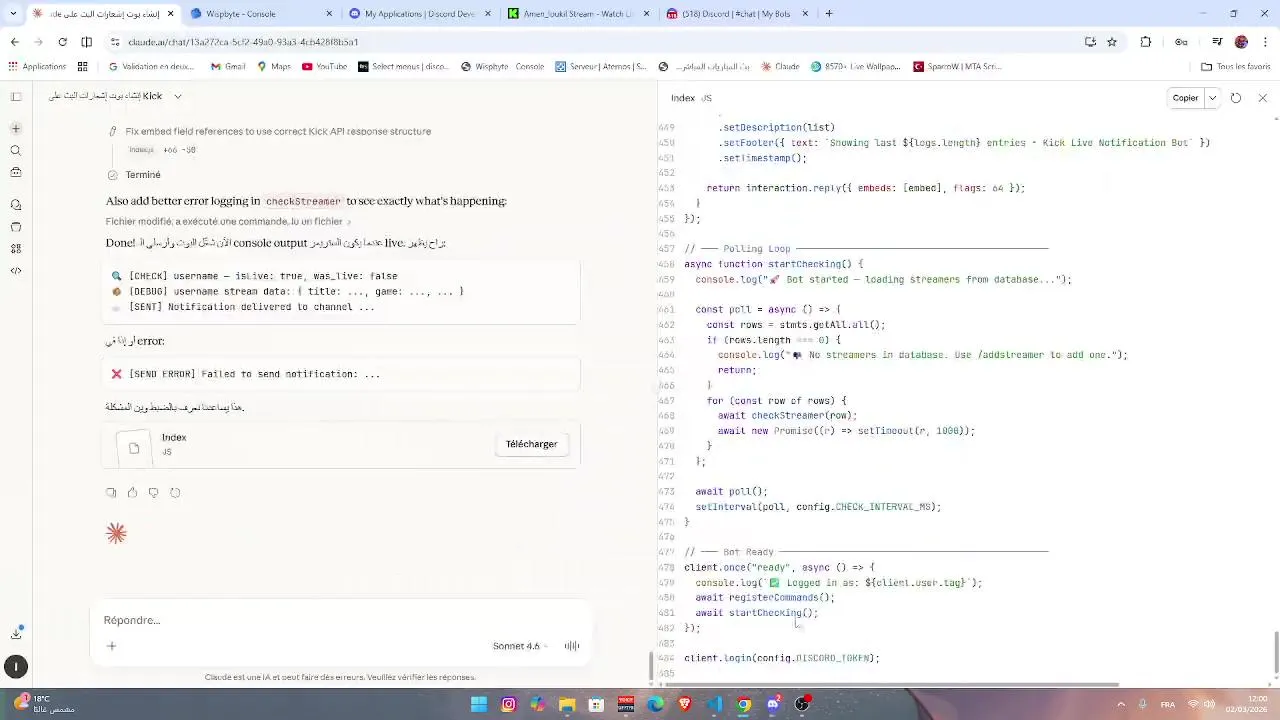Copy the response with copy icon
Screen dimensions: 1280x720
[x=111, y=493]
